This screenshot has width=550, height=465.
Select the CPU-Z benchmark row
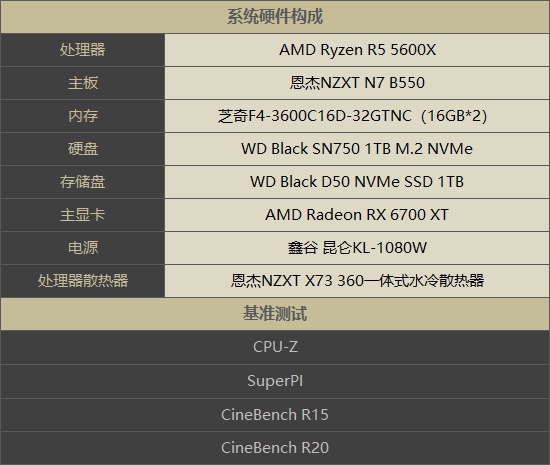click(275, 347)
